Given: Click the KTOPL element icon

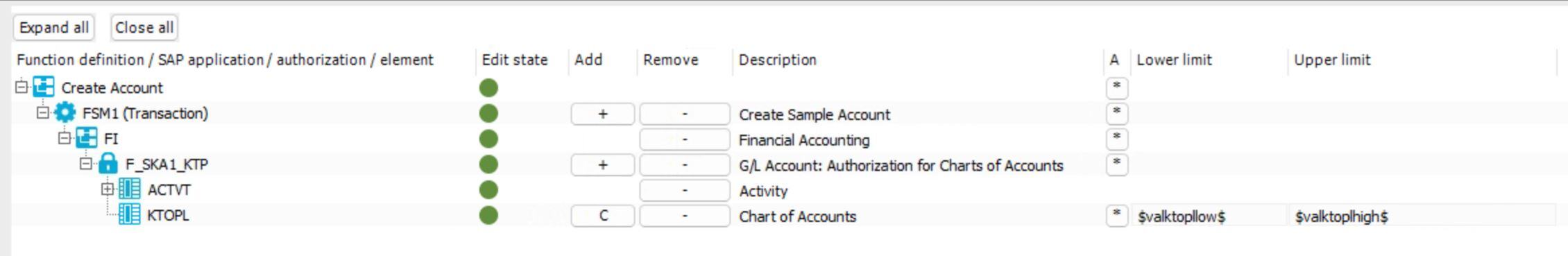Looking at the screenshot, I should tap(130, 214).
